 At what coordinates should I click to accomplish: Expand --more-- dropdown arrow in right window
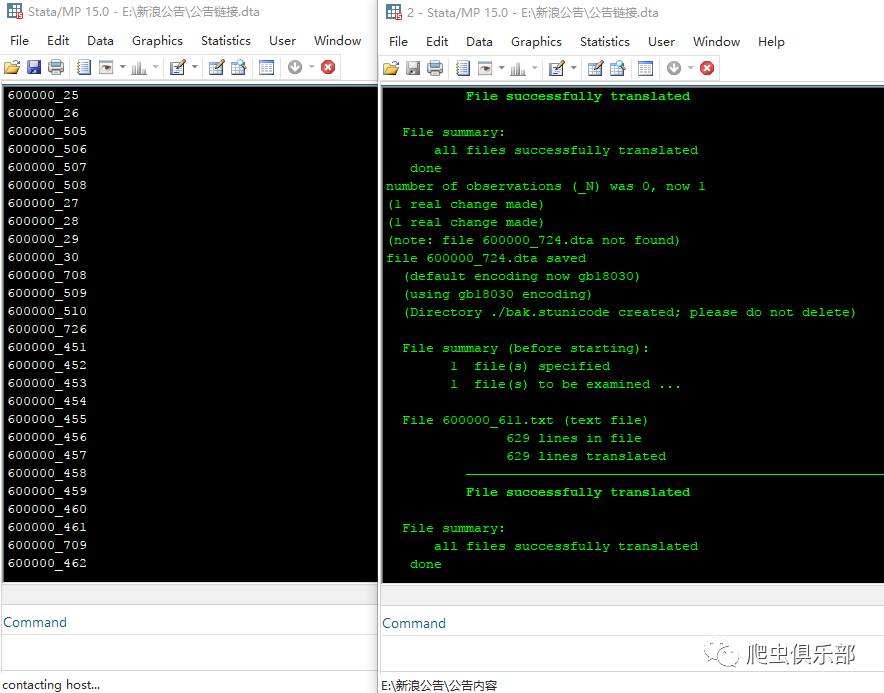point(690,68)
